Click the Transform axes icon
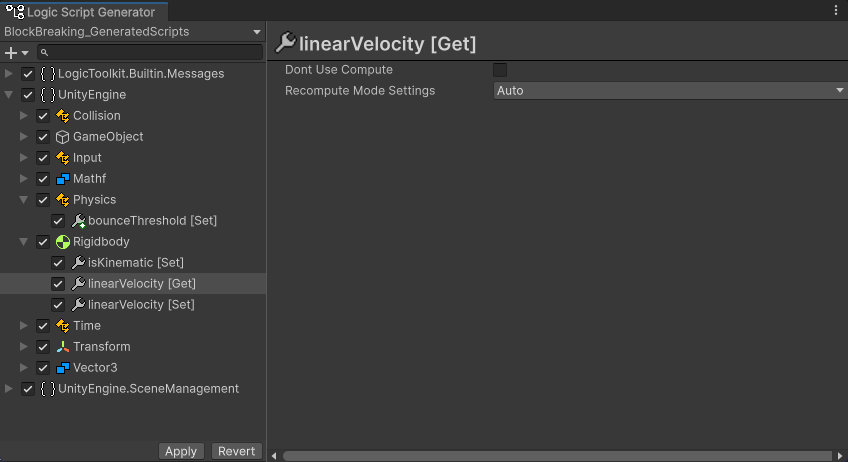The width and height of the screenshot is (848, 462). (62, 347)
